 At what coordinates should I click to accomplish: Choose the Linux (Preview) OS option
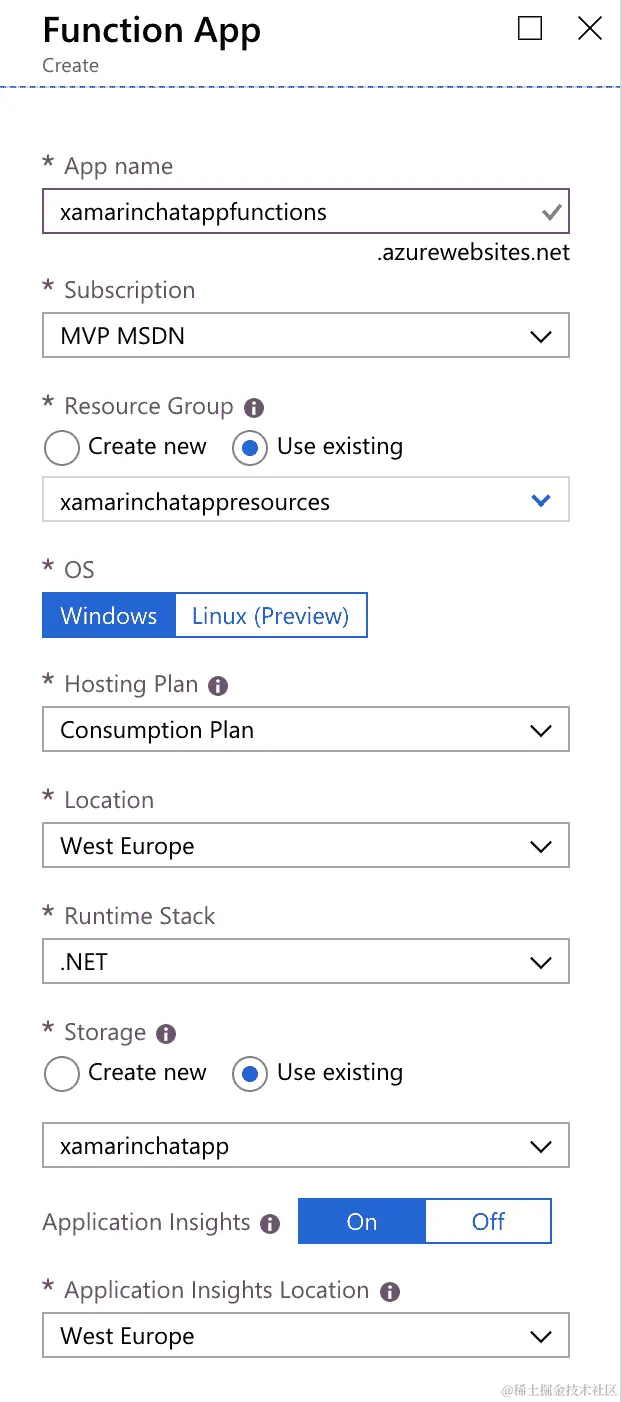[x=271, y=615]
